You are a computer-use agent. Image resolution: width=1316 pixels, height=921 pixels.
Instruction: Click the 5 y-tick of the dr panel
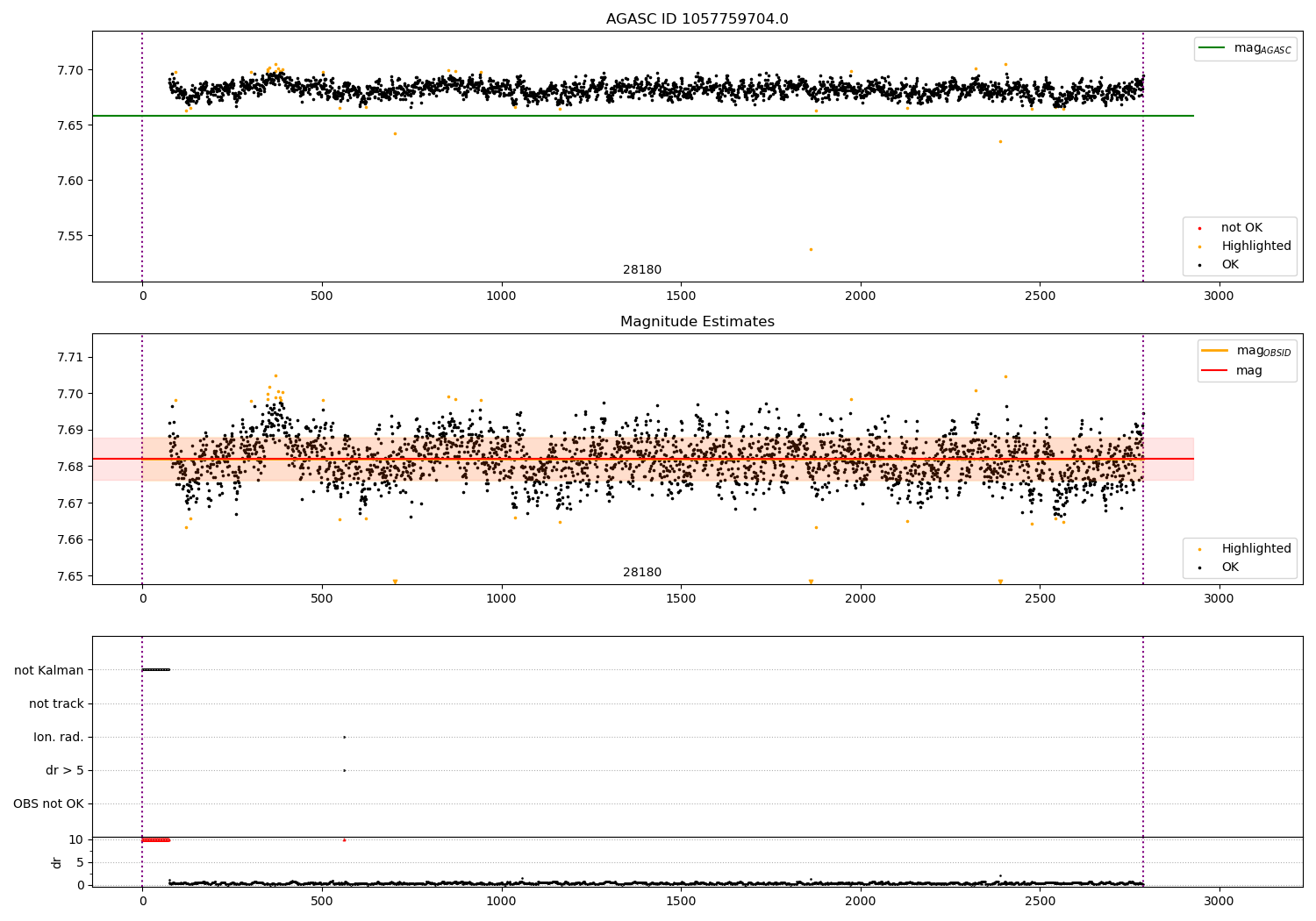pyautogui.click(x=81, y=862)
